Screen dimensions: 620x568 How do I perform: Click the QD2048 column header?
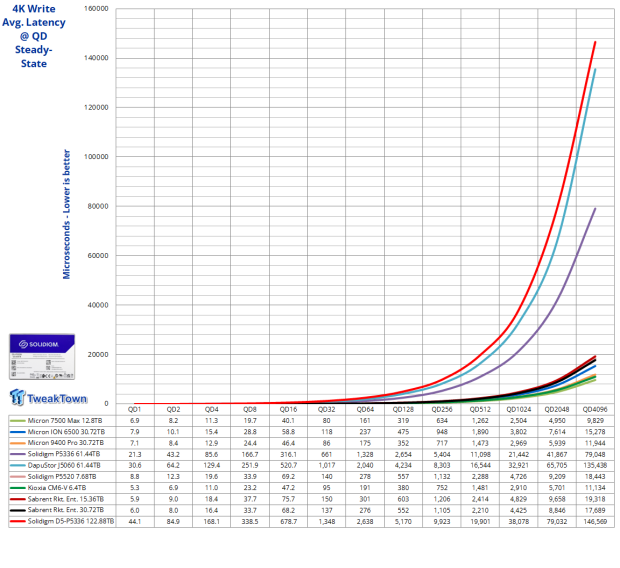[557, 409]
